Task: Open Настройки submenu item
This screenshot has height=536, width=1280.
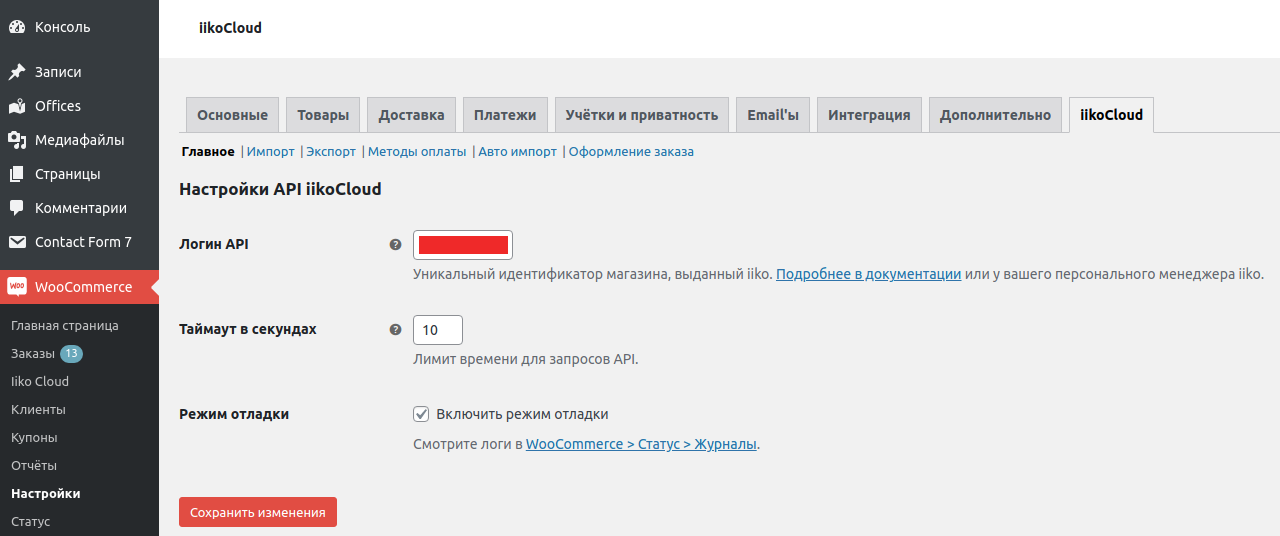Action: click(x=46, y=494)
